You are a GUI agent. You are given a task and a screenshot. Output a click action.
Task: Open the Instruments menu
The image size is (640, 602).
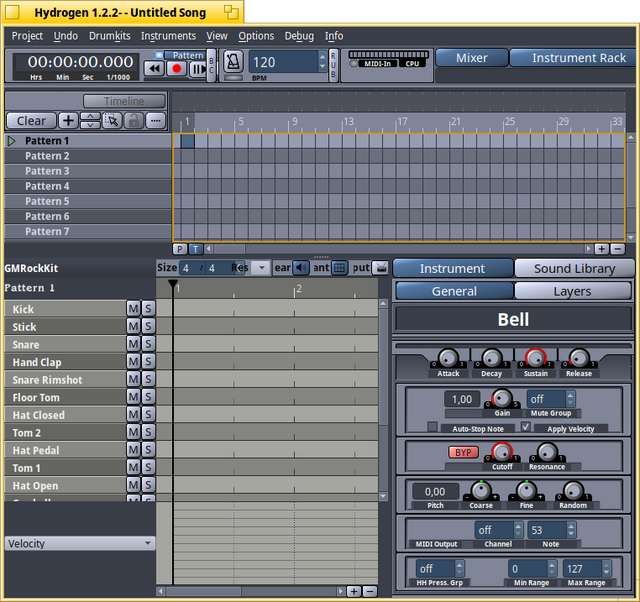click(168, 36)
